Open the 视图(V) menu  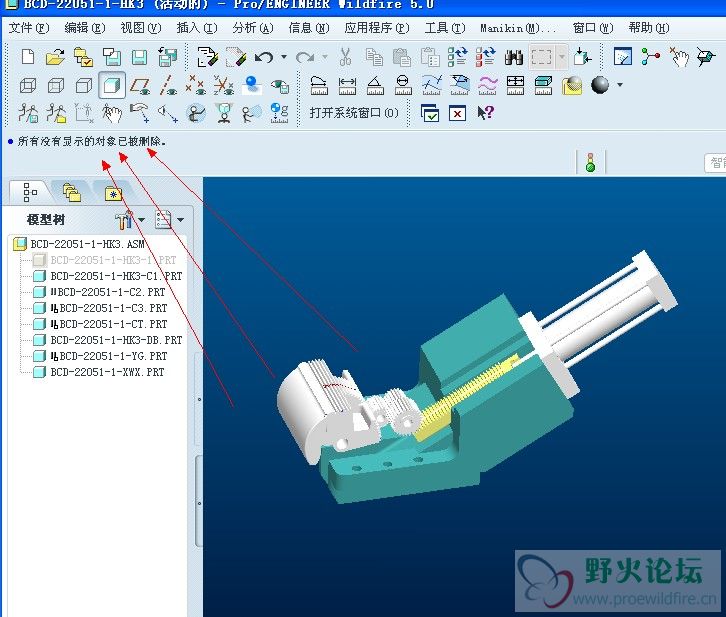click(x=141, y=28)
